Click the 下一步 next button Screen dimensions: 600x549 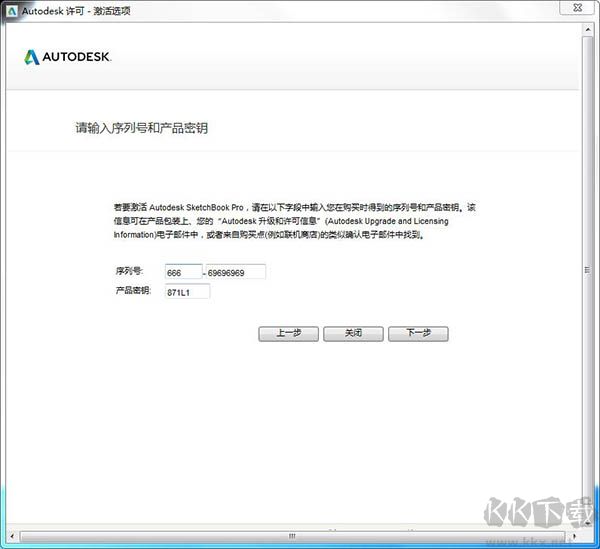(x=418, y=334)
